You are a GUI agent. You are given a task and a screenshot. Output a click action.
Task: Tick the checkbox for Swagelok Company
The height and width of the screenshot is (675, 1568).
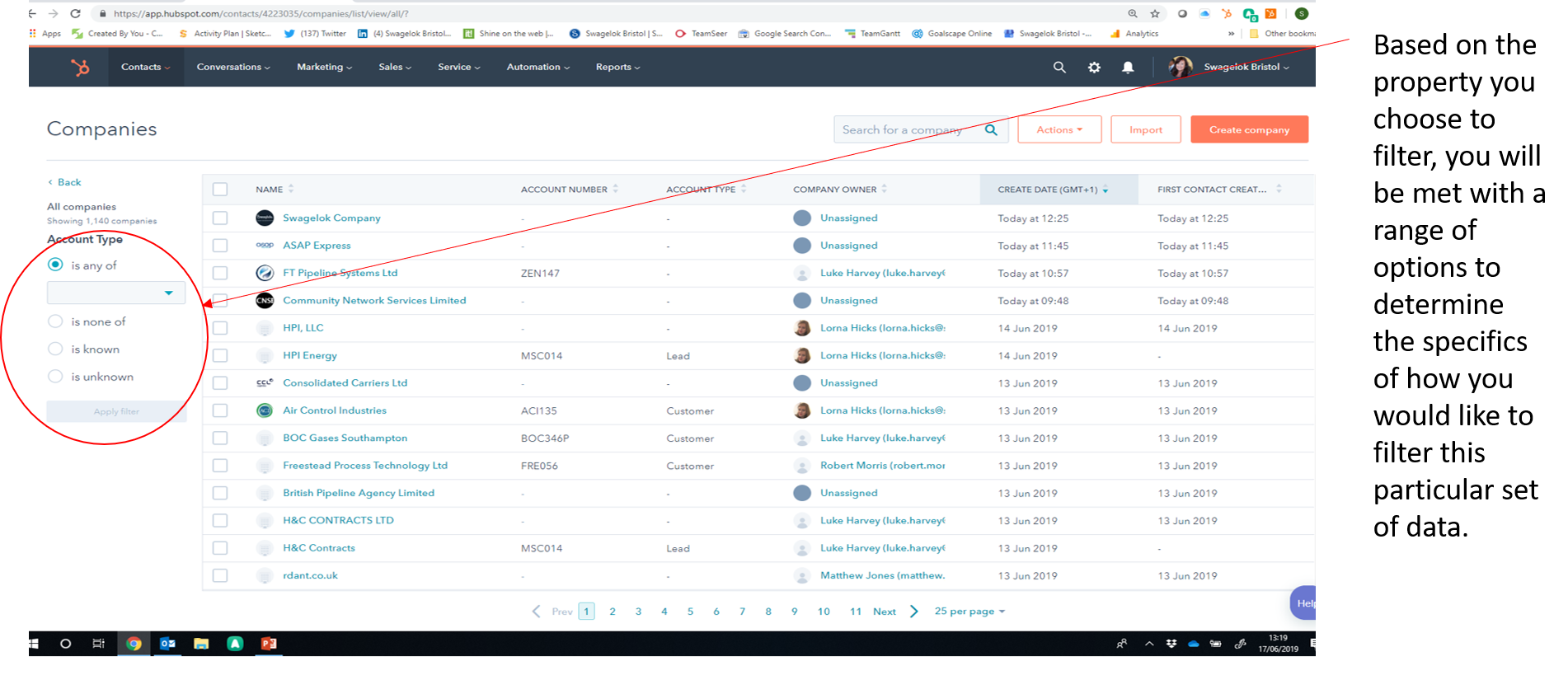(x=220, y=218)
